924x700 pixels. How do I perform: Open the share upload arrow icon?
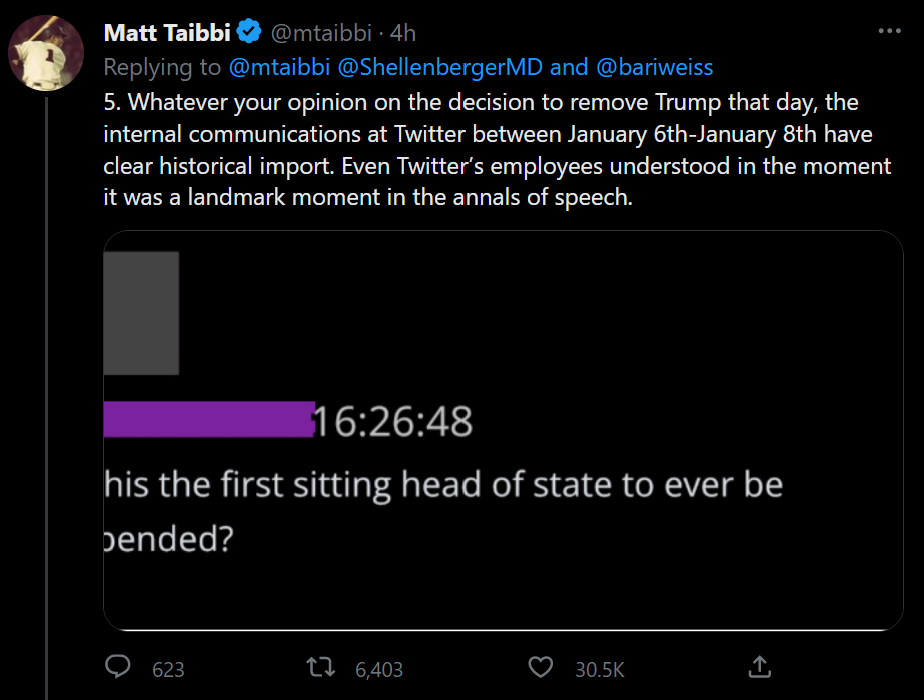pyautogui.click(x=759, y=666)
